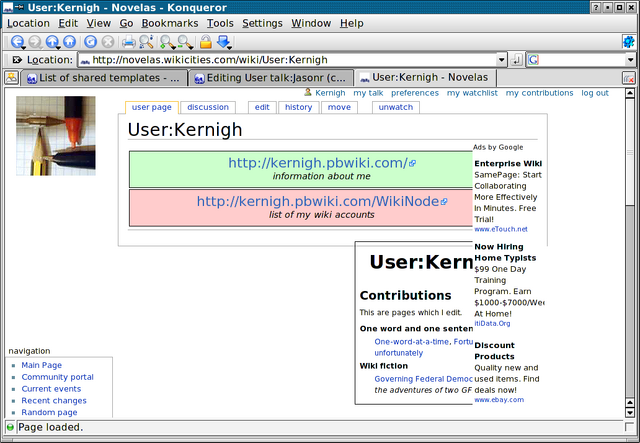Viewport: 640px width, 443px height.
Task: Open the Recent changes navigation link
Action: [54, 401]
